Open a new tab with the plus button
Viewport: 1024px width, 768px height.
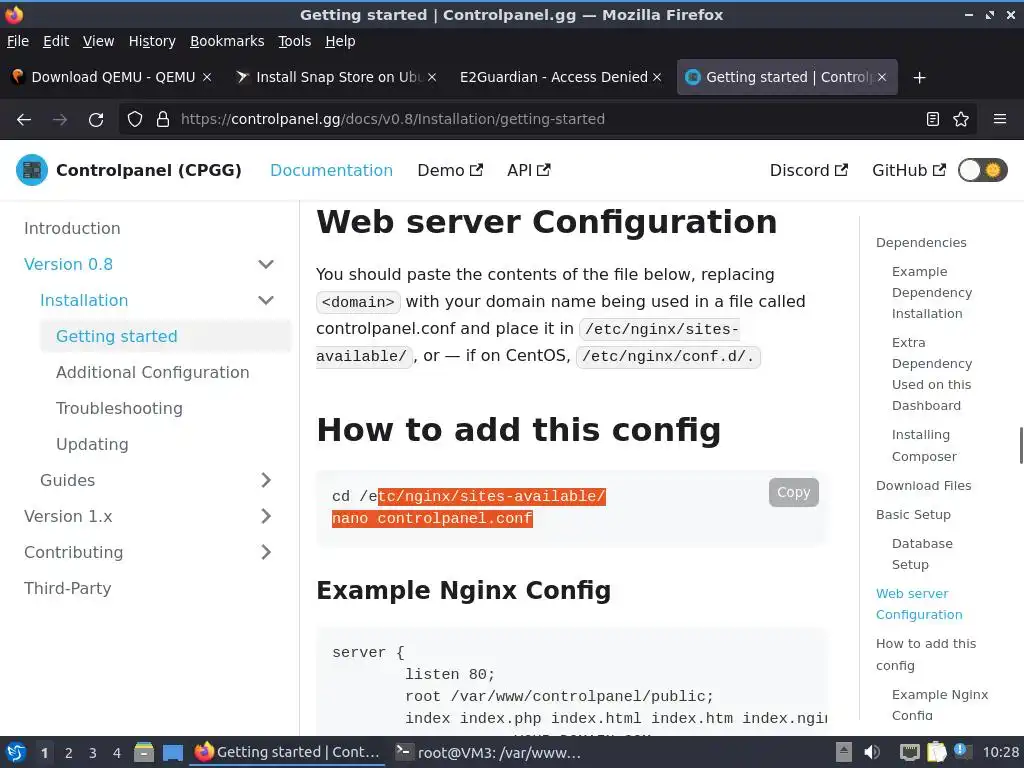point(920,78)
